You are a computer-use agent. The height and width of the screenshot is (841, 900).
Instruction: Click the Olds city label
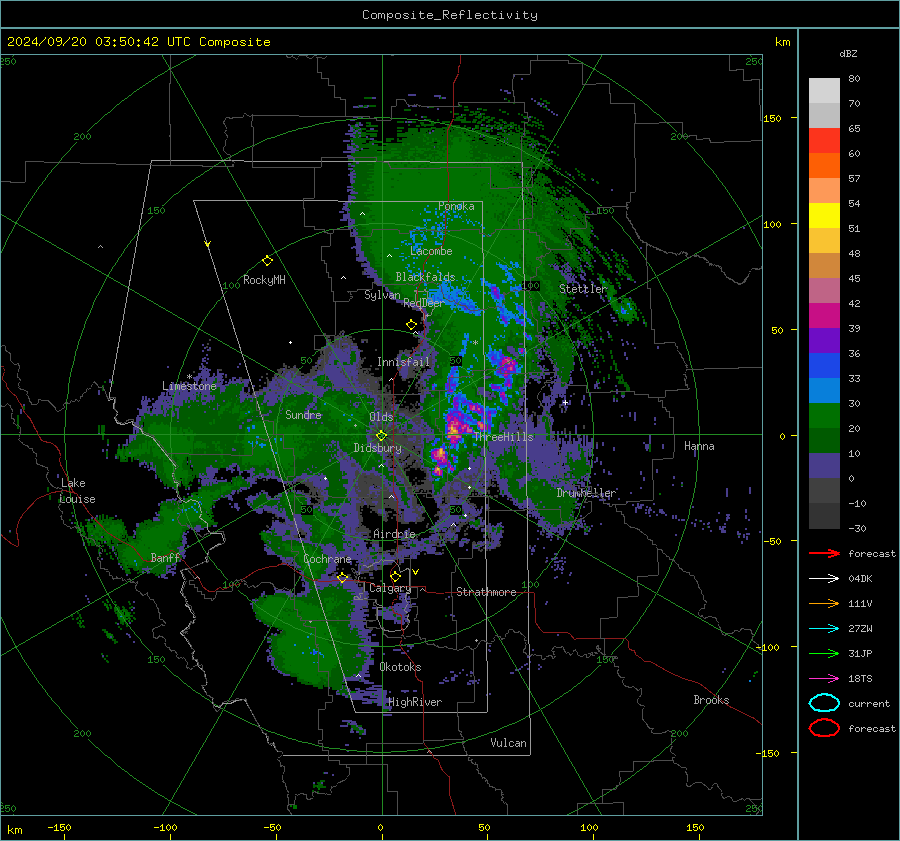point(381,417)
